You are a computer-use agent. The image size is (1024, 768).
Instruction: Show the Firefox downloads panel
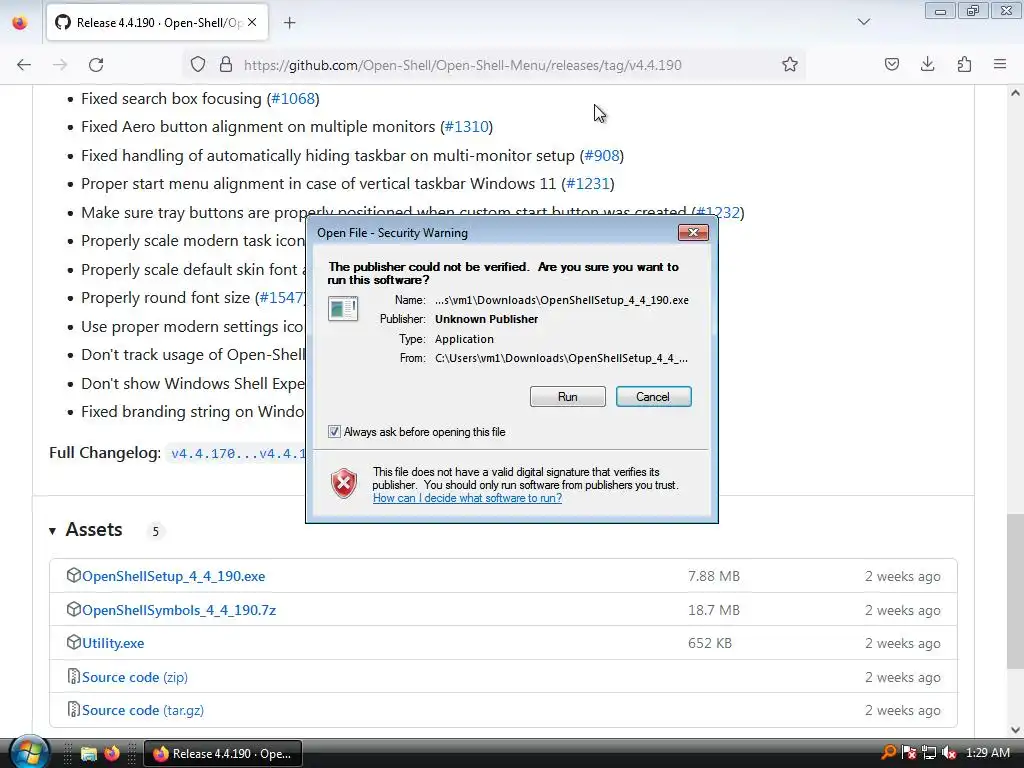[x=927, y=65]
